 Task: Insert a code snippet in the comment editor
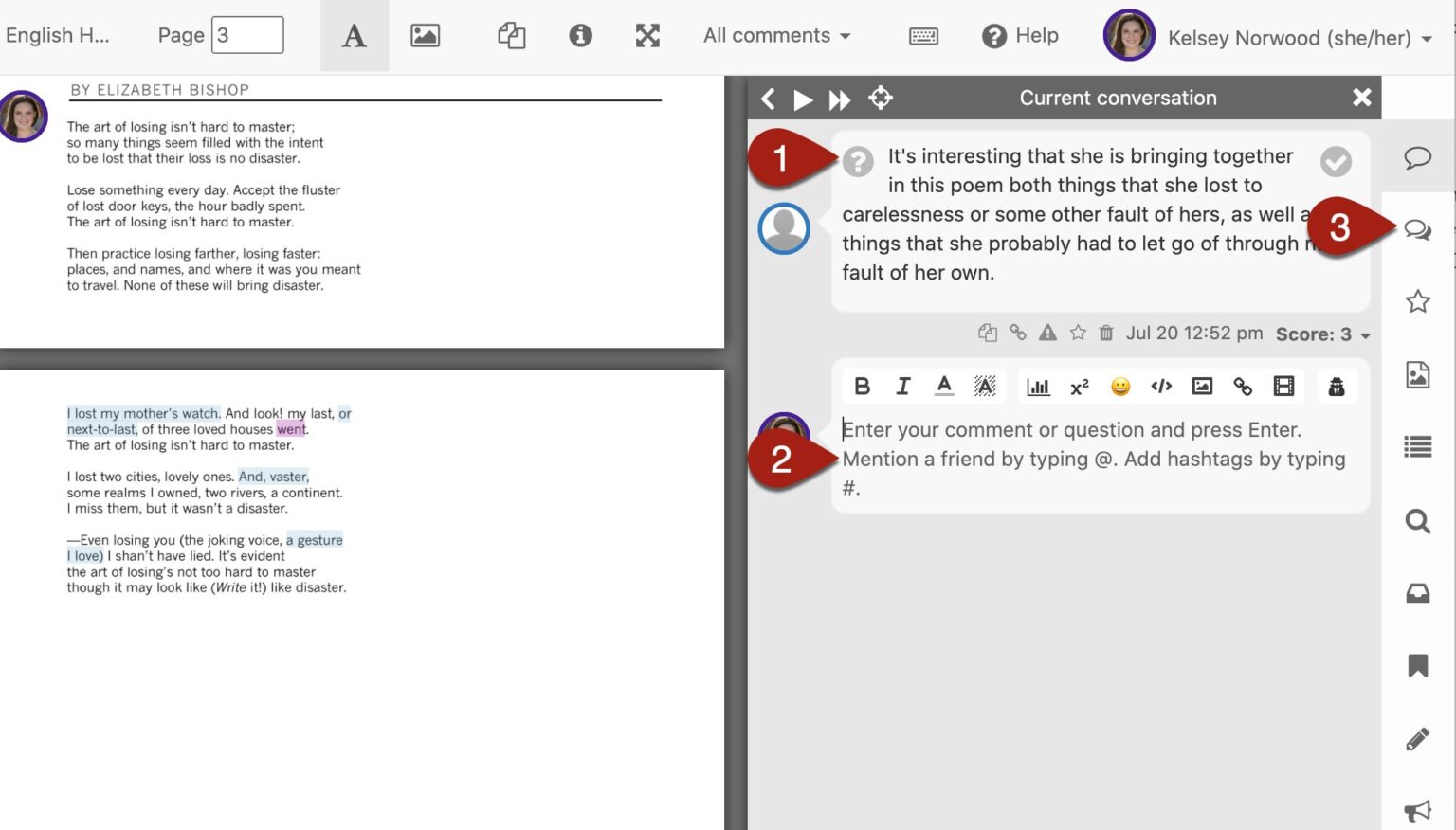point(1161,387)
